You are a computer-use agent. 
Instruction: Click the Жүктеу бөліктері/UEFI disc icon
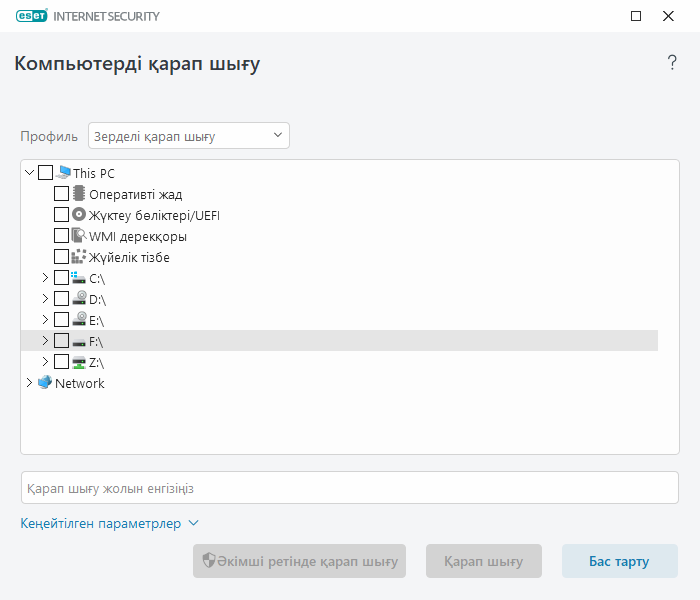click(x=79, y=215)
